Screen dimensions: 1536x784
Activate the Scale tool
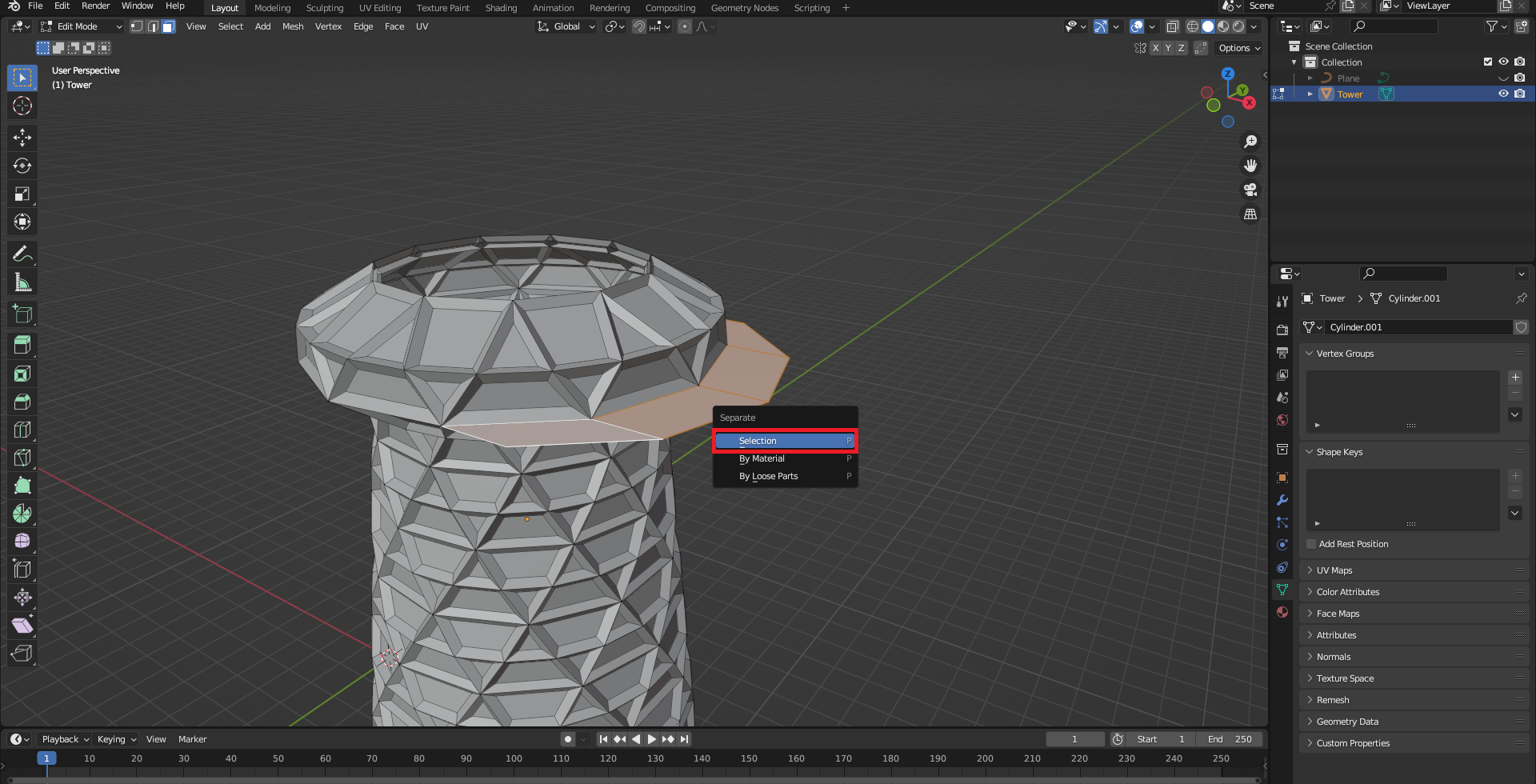(22, 194)
